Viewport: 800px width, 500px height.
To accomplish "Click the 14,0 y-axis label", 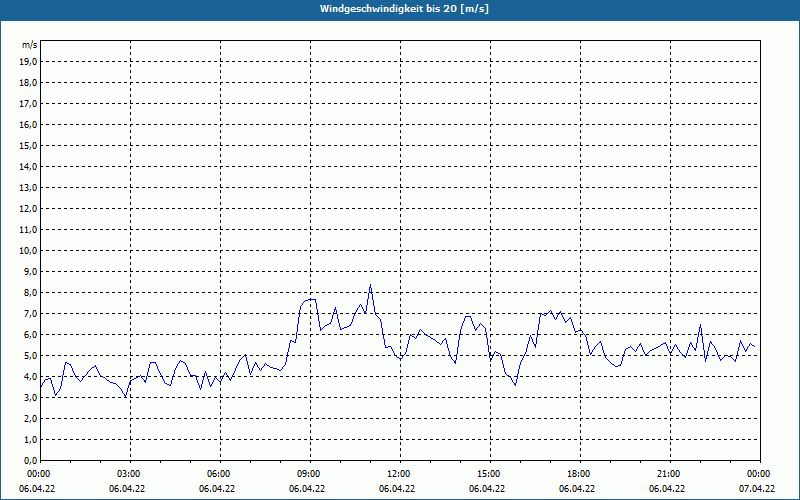I will (28, 166).
